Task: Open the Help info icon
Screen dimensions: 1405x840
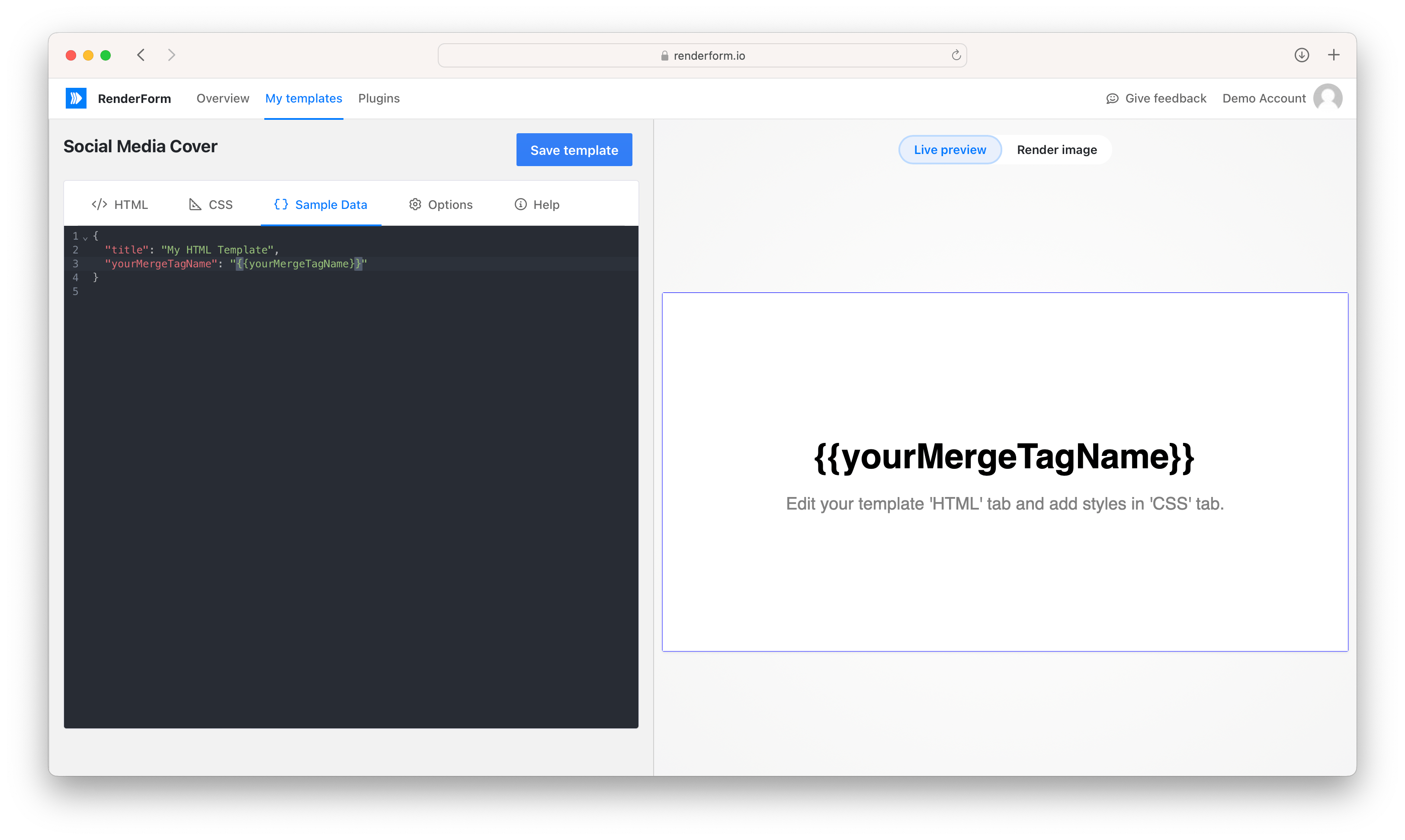Action: [520, 204]
